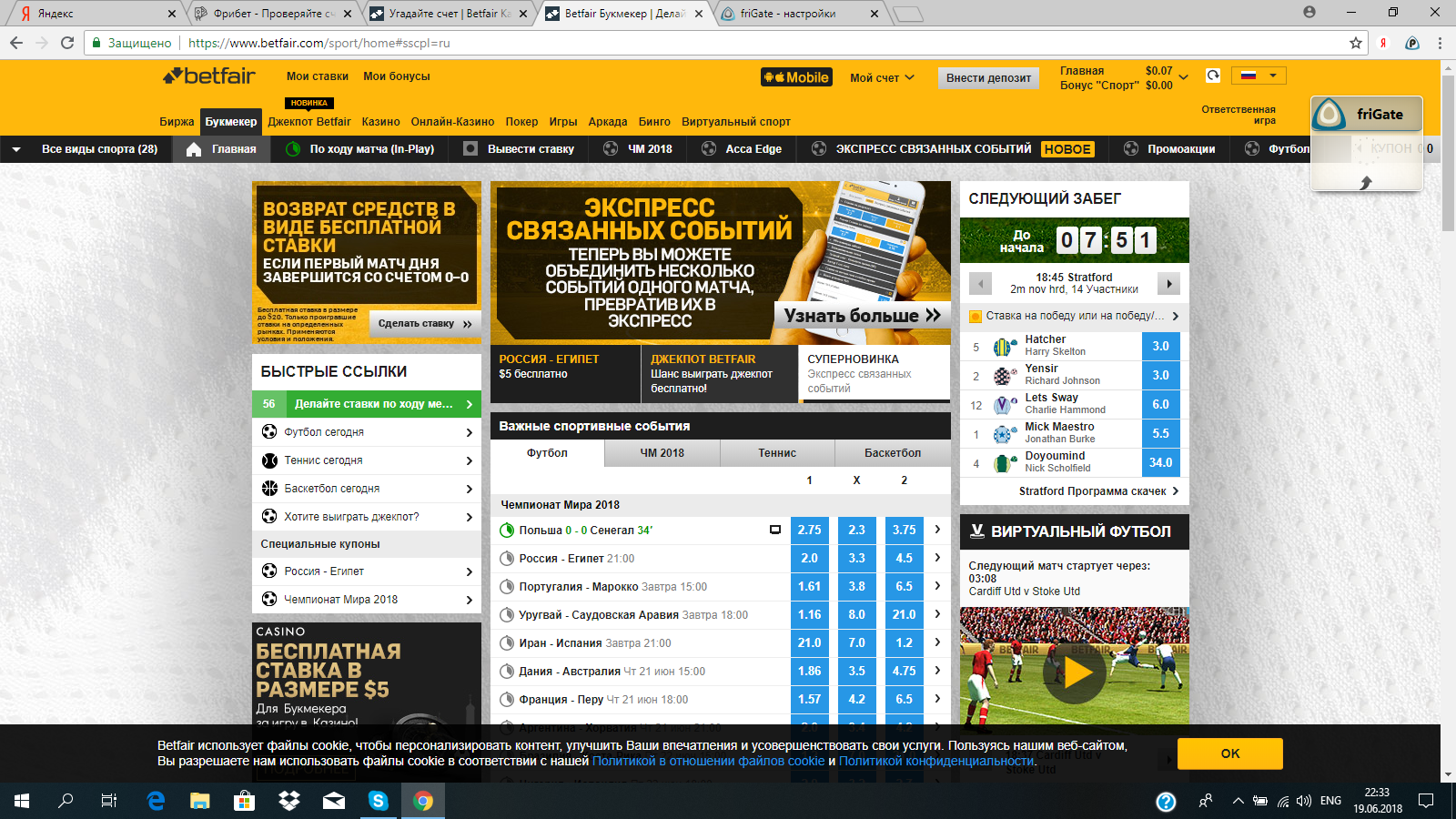Click the Футбол сегодня ball icon
The width and height of the screenshot is (1456, 819).
269,432
